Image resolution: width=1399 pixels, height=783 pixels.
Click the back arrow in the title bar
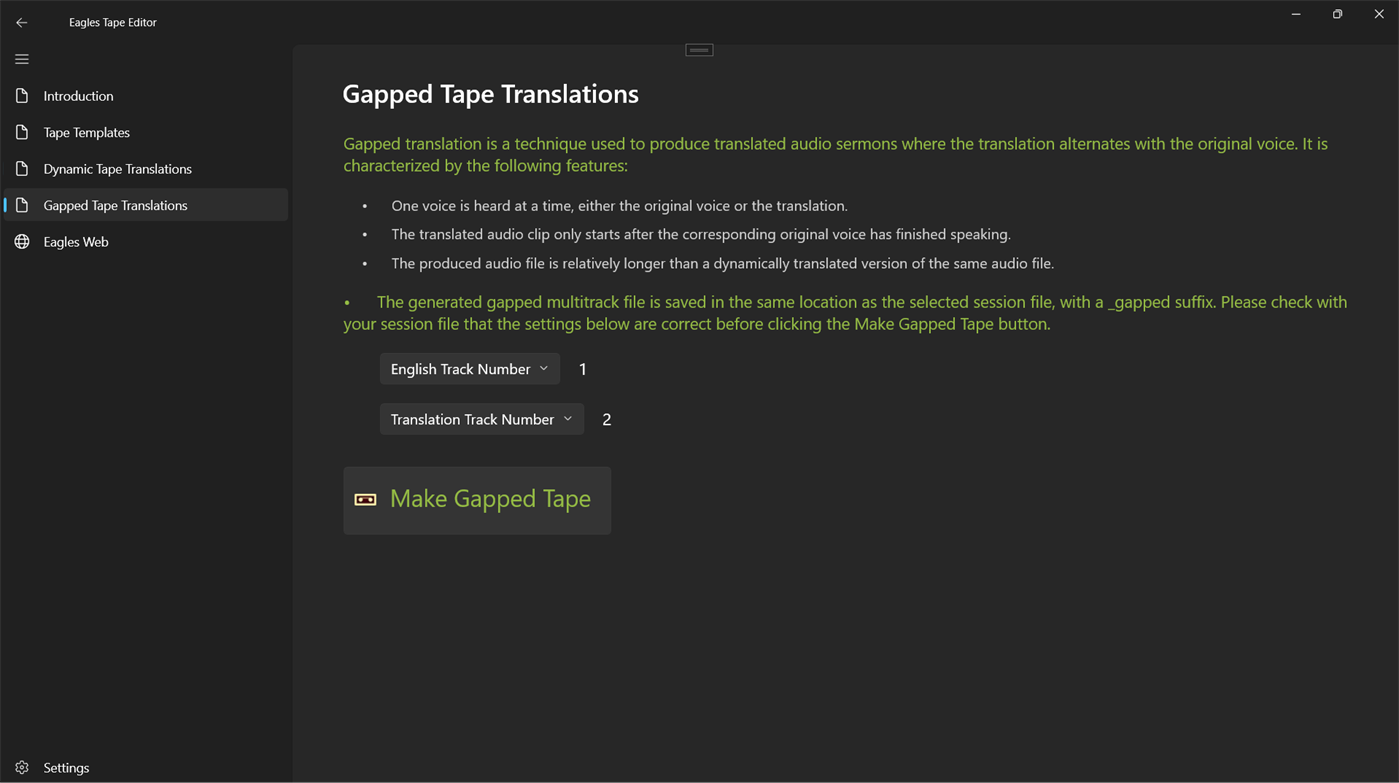21,21
